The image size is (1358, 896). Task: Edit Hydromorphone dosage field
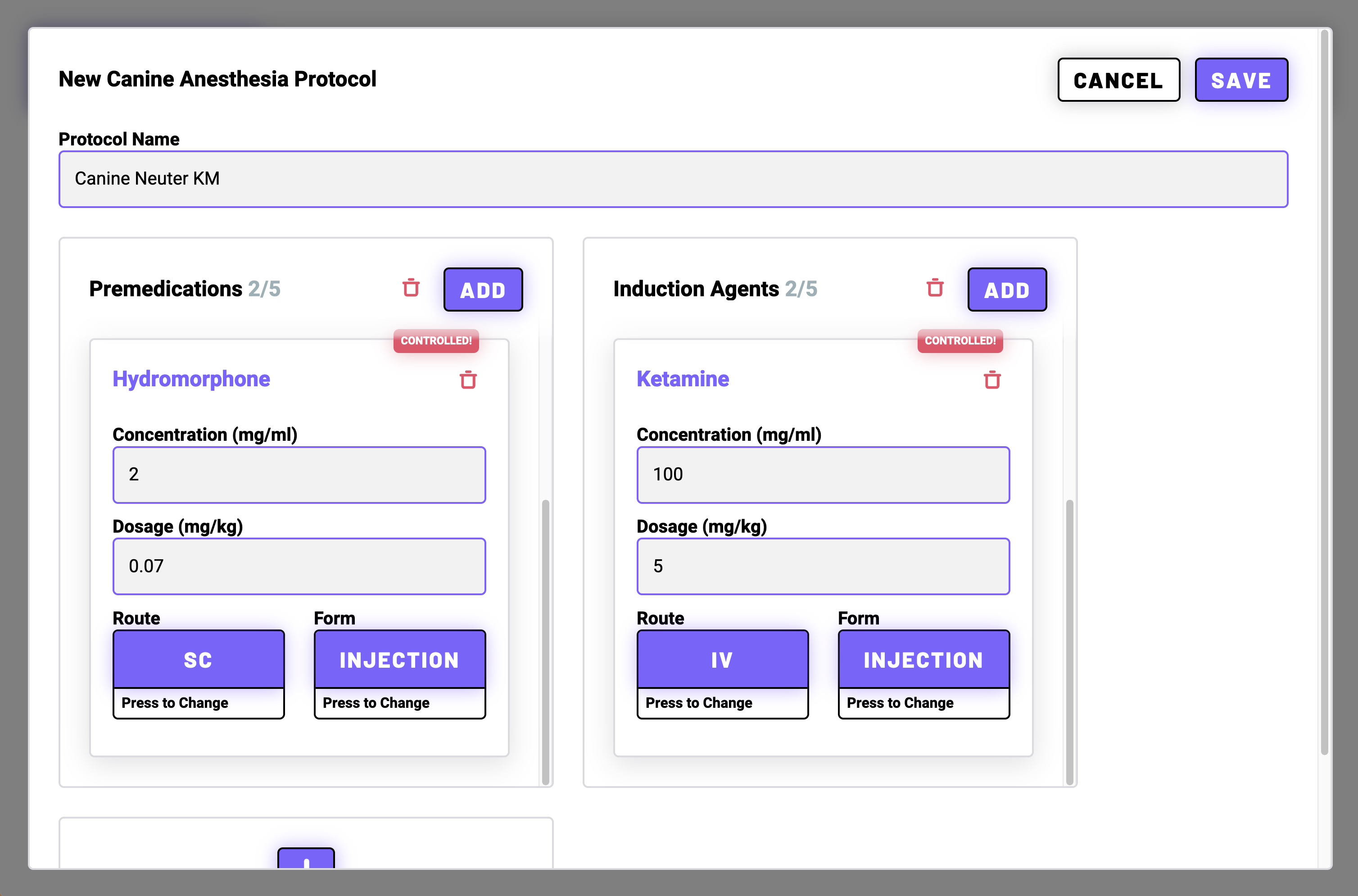pyautogui.click(x=299, y=566)
